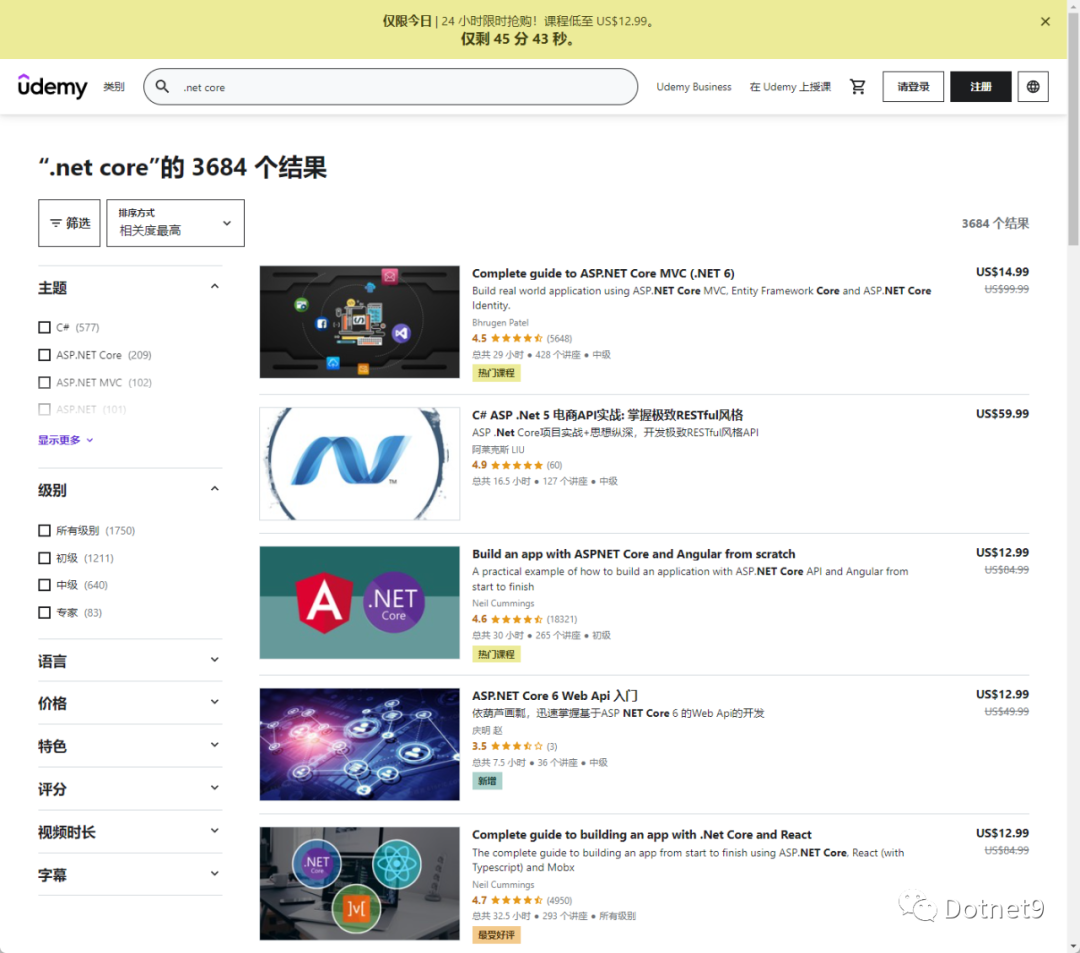Close the yellow promotion banner
The width and height of the screenshot is (1080, 953).
(x=1045, y=21)
